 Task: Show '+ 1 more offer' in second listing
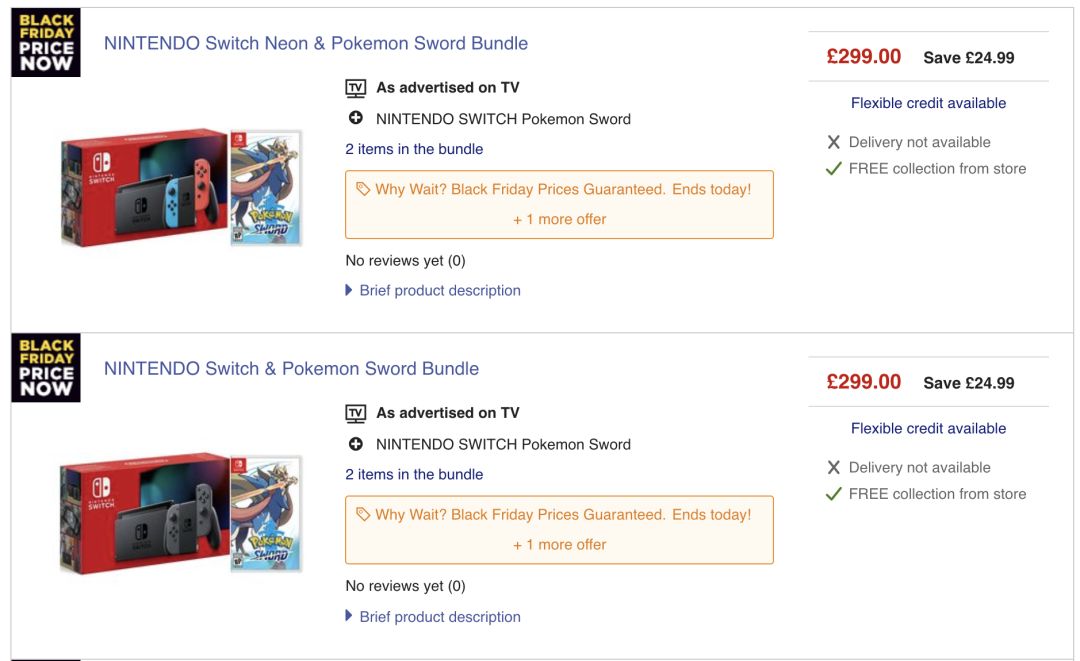point(559,545)
